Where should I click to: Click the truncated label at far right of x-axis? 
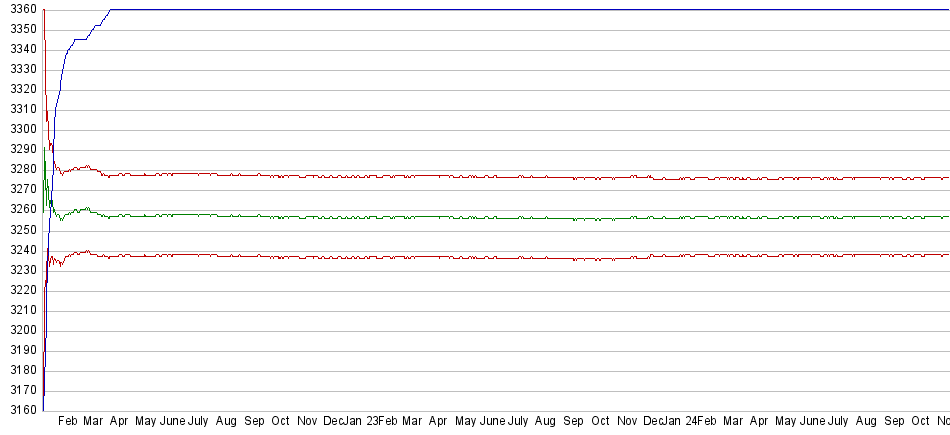pyautogui.click(x=942, y=423)
